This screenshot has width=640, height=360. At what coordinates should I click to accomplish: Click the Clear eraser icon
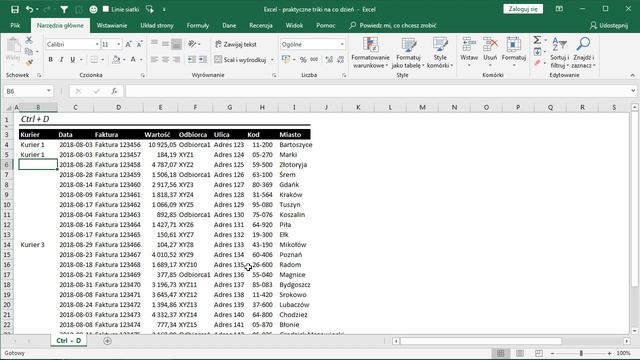pos(538,63)
